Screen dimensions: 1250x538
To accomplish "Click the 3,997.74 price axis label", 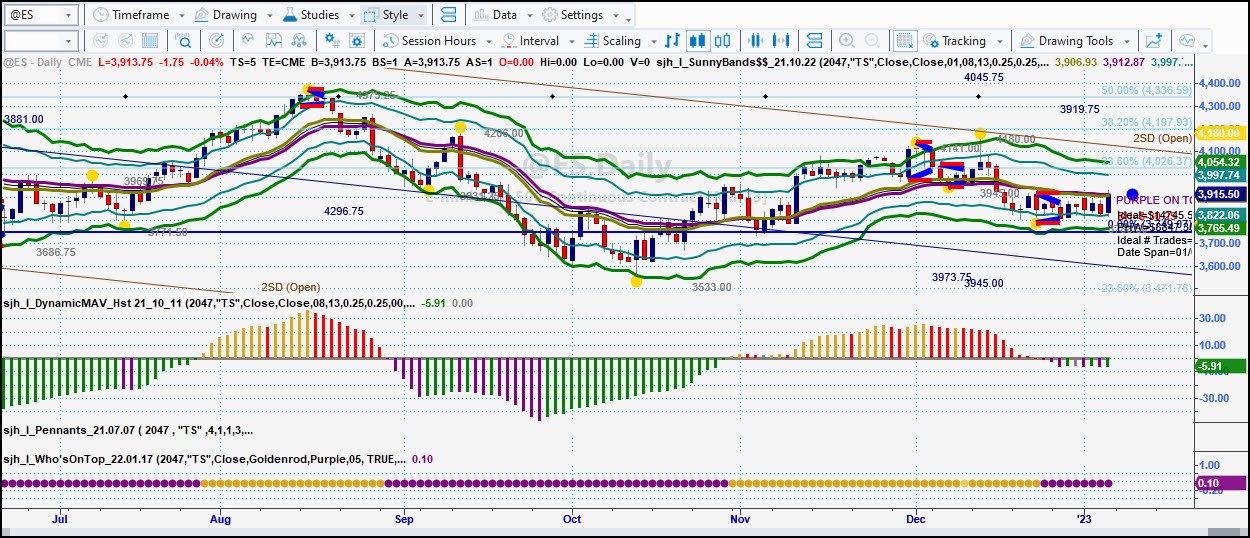I will pyautogui.click(x=1220, y=174).
